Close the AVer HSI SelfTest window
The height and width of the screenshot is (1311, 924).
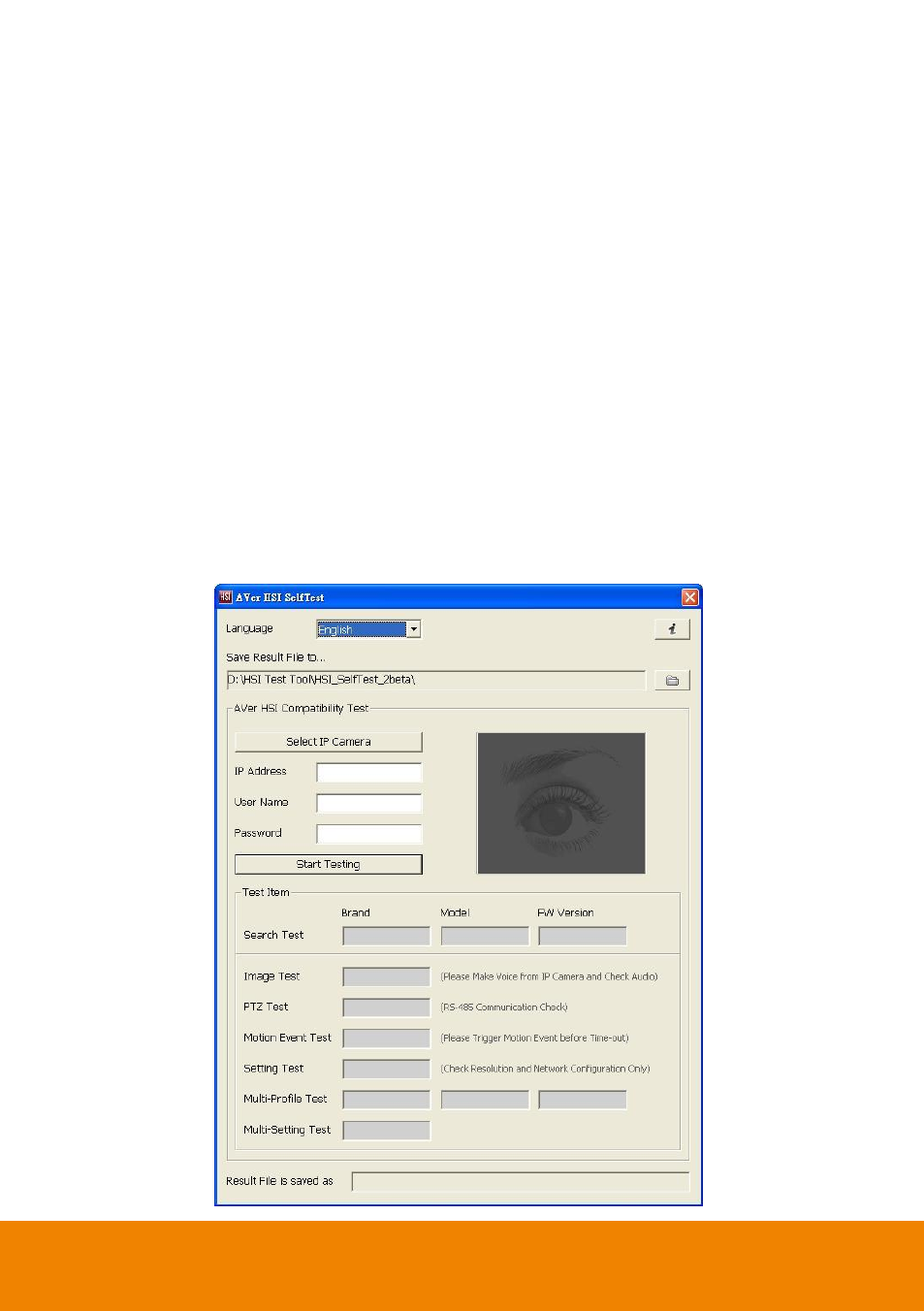pos(689,597)
